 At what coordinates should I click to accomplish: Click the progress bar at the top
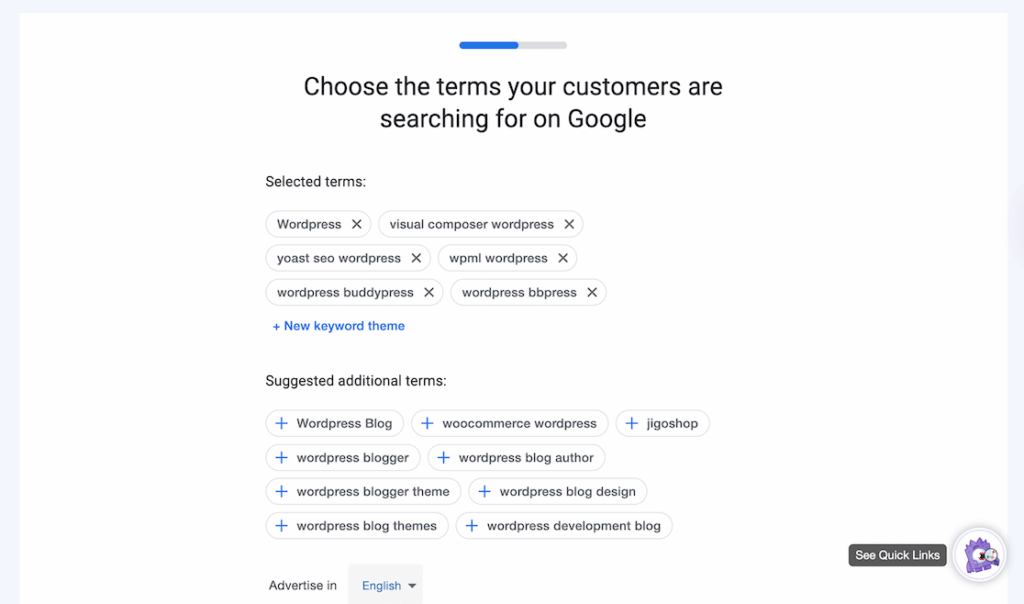tap(512, 45)
